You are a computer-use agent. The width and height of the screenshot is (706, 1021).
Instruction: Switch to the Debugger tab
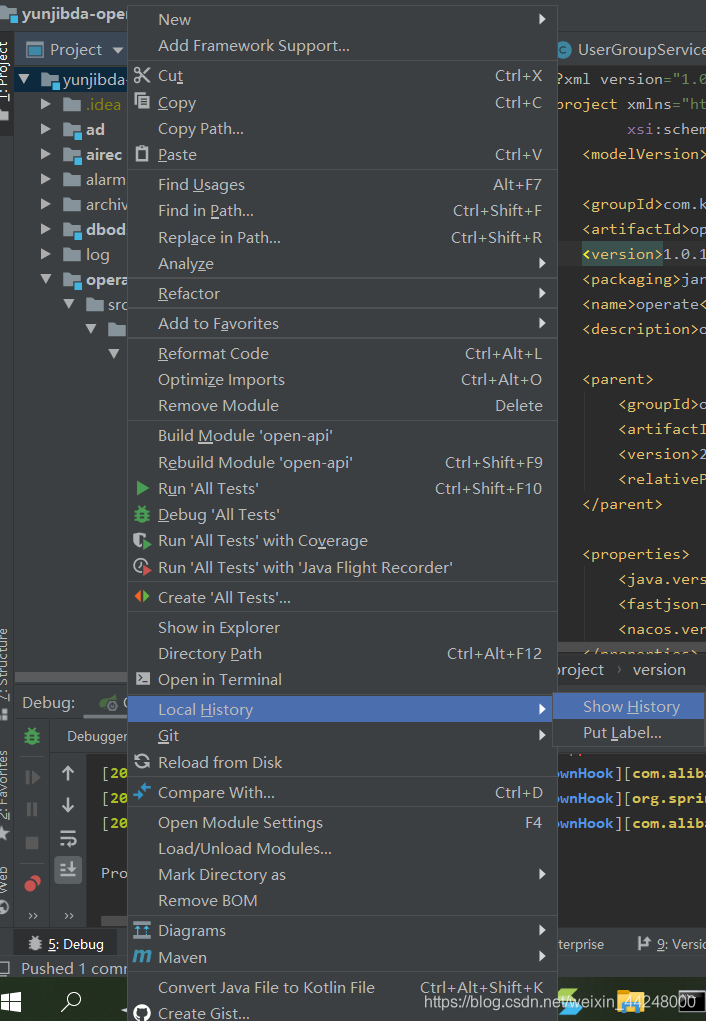point(96,736)
